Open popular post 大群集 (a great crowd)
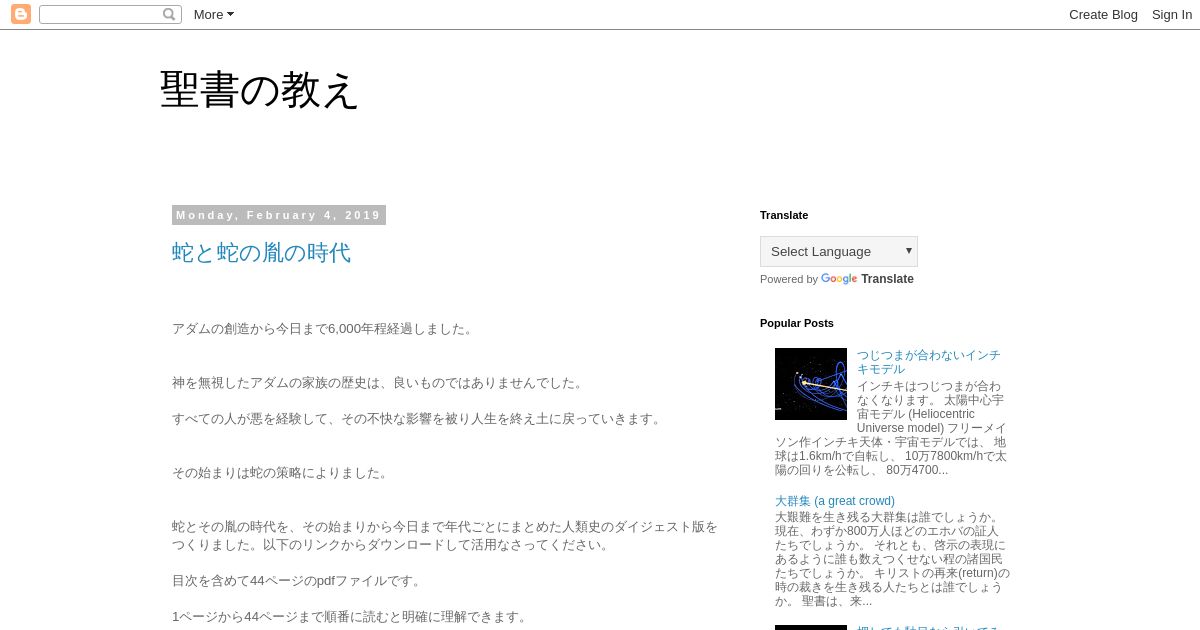This screenshot has height=630, width=1200. click(x=835, y=501)
